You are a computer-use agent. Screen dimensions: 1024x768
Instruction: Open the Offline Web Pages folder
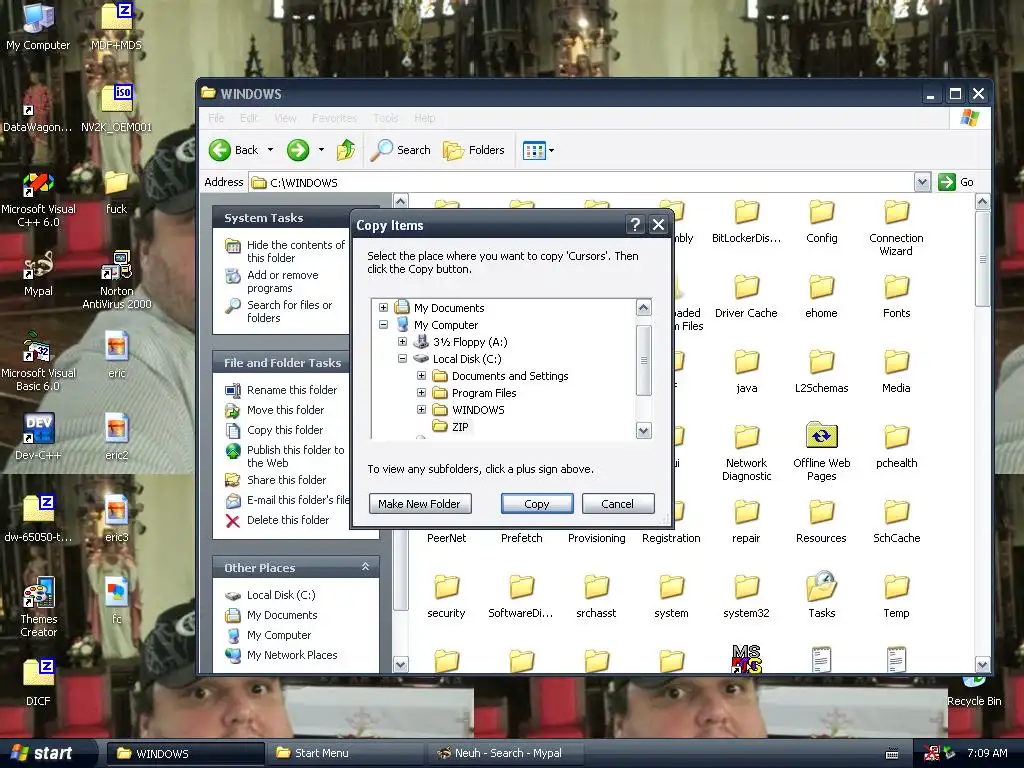(x=822, y=451)
